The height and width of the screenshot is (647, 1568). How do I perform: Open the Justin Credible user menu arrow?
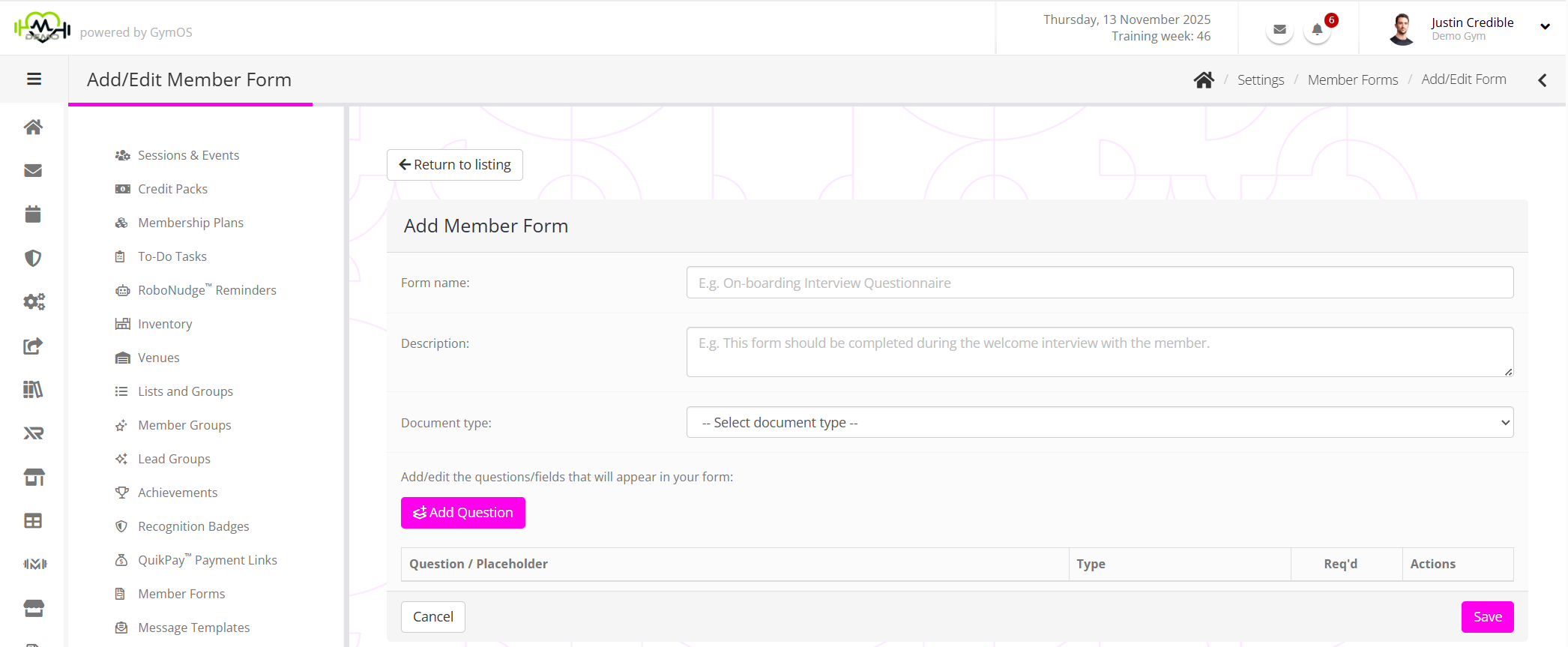pyautogui.click(x=1545, y=27)
